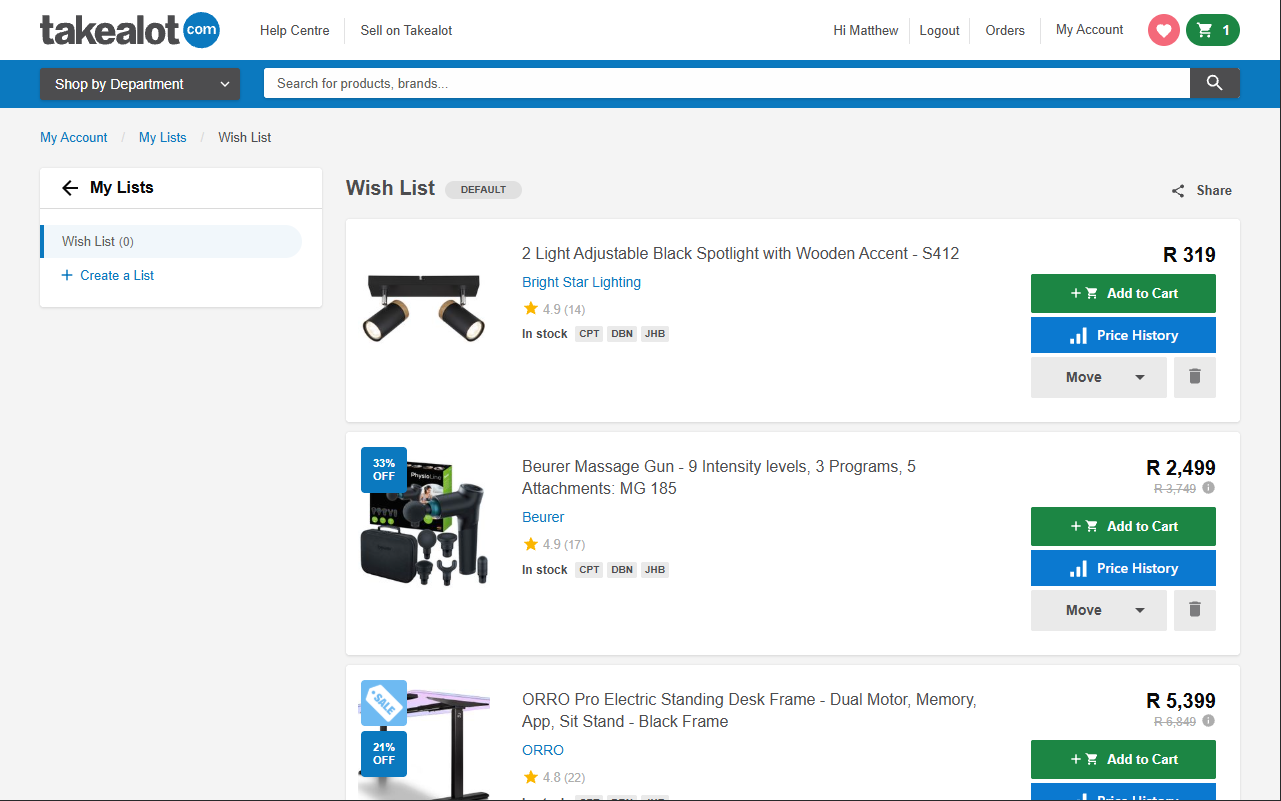Viewport: 1281px width, 801px height.
Task: Open Bright Star Lighting brand link
Action: point(582,282)
